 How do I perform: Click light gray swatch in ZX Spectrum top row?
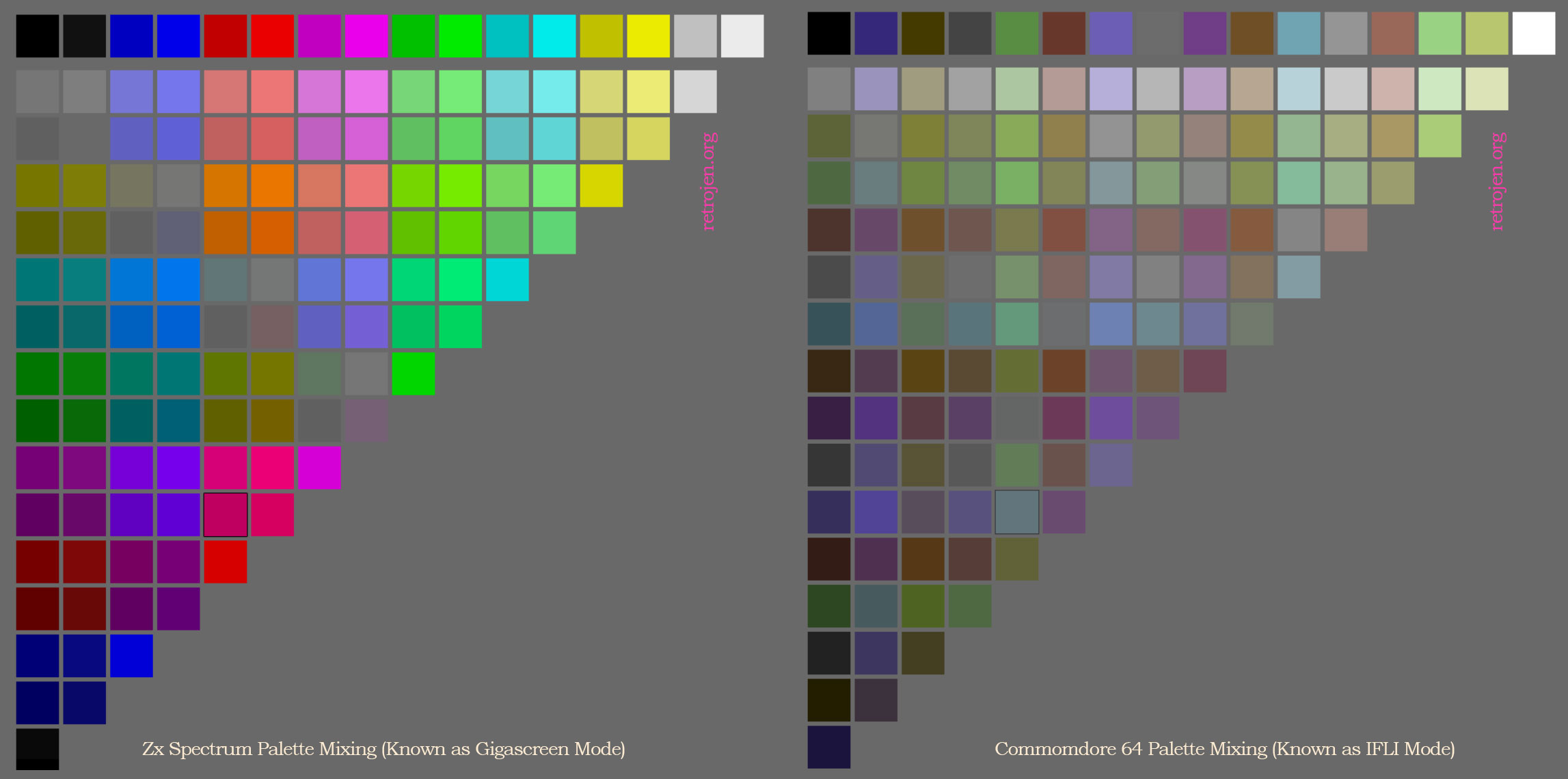[695, 36]
